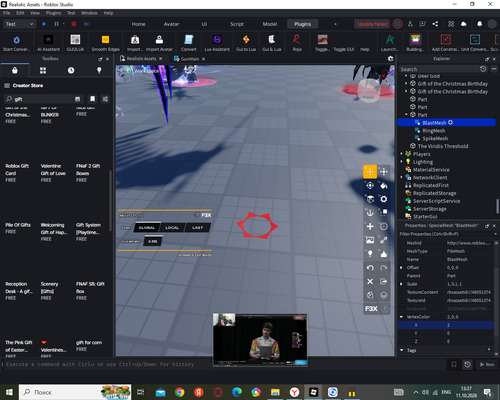Select the F3X Lighting bulb tool
The height and width of the screenshot is (400, 500).
click(x=370, y=254)
